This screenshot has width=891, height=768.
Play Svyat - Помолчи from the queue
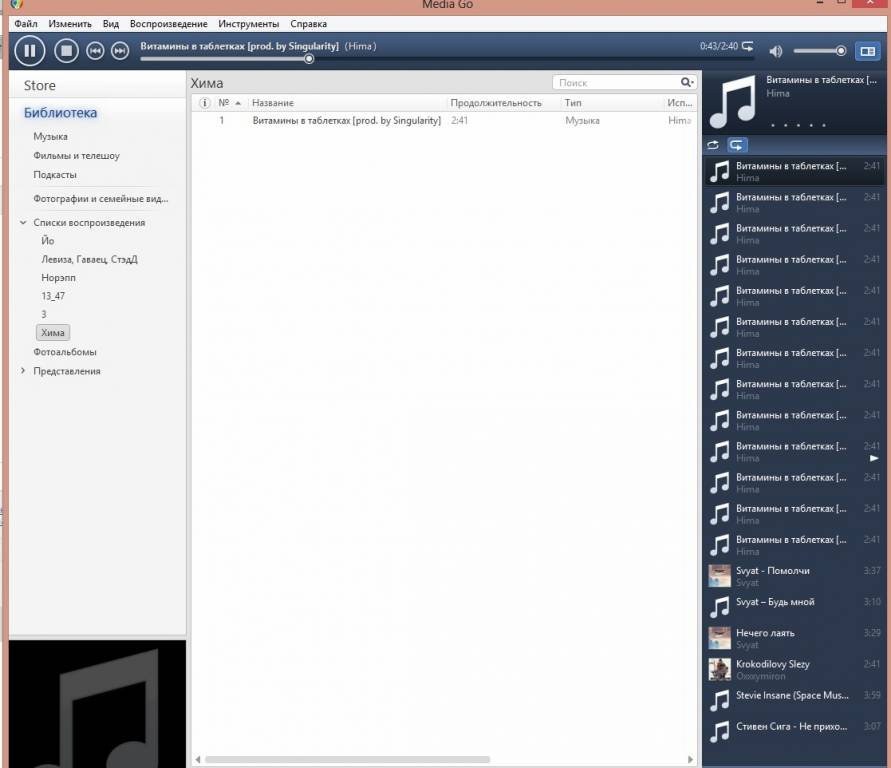pos(794,576)
